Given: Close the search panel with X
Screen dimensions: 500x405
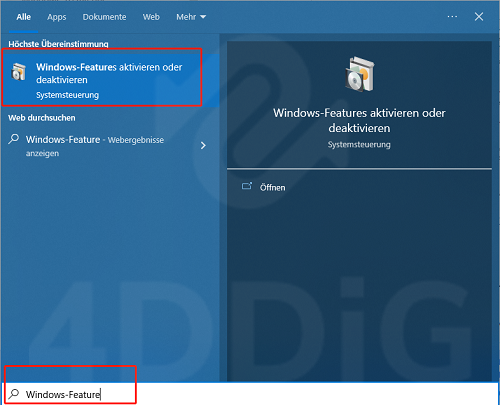Looking at the screenshot, I should pos(479,17).
